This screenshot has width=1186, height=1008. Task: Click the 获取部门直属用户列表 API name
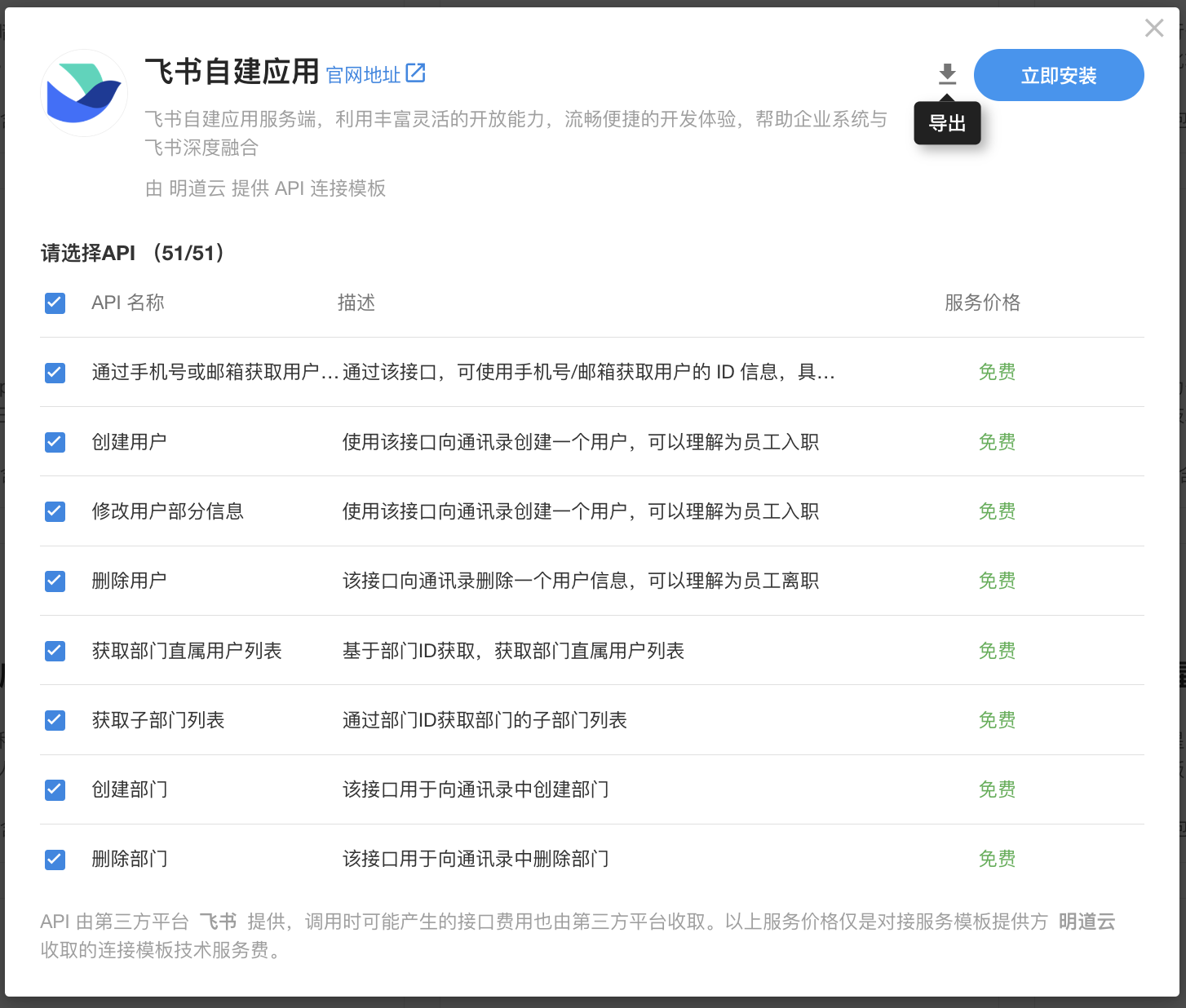[x=187, y=651]
